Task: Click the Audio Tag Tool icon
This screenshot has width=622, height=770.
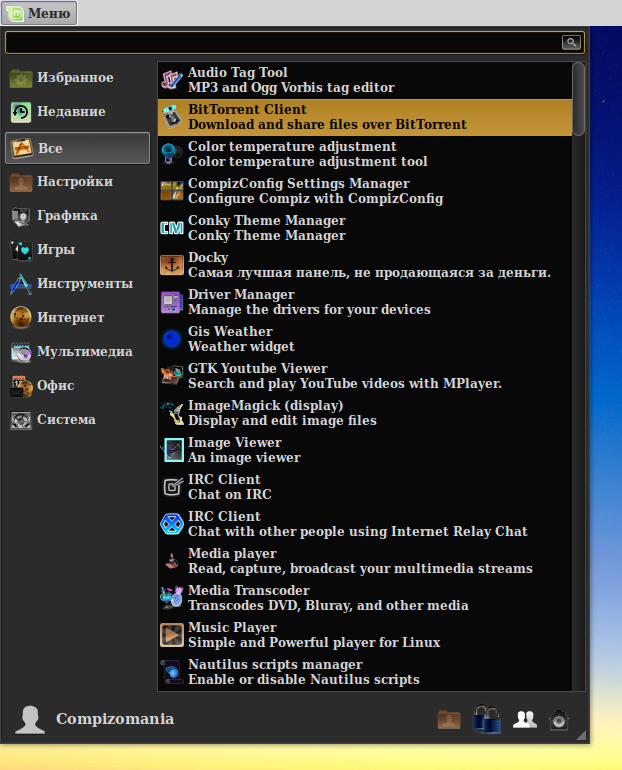Action: (x=172, y=80)
